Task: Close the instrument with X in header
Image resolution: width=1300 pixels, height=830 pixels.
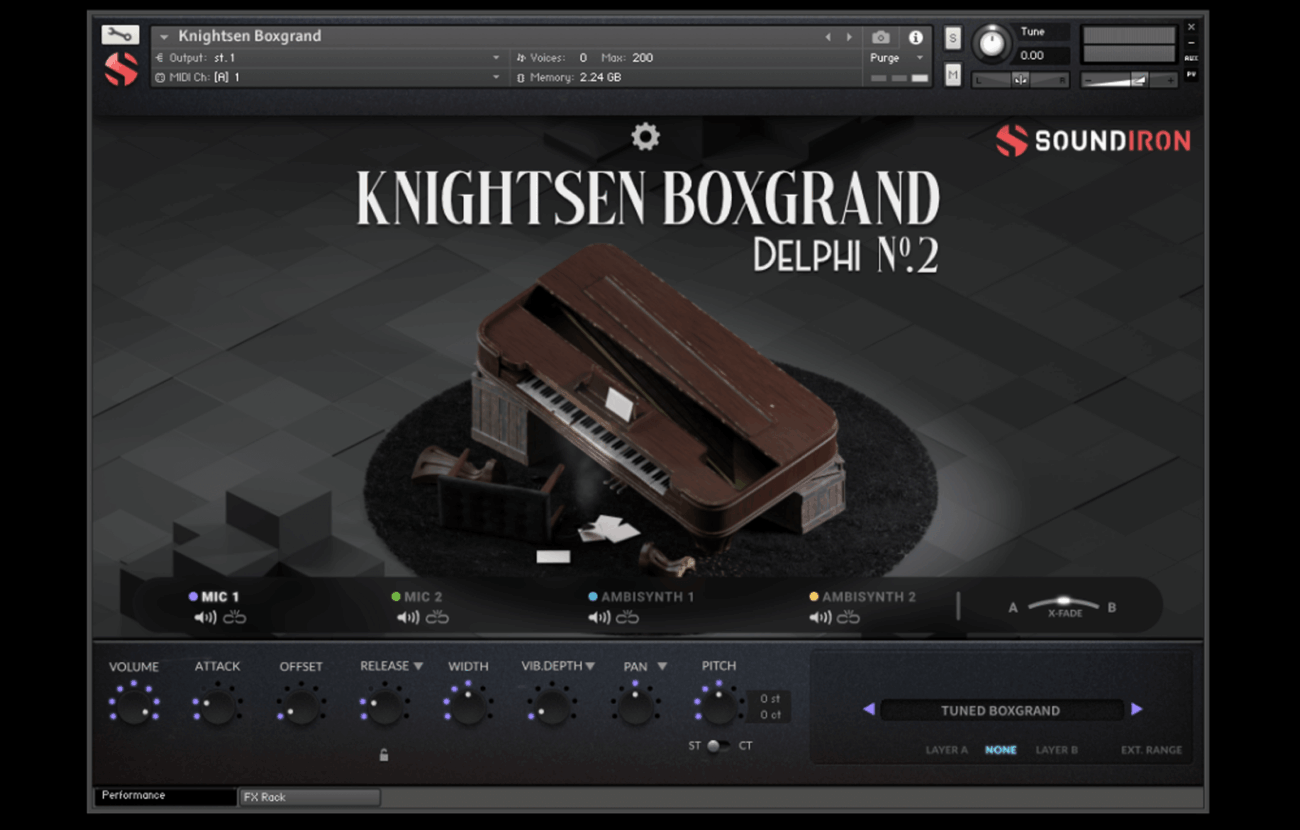Action: click(1191, 28)
